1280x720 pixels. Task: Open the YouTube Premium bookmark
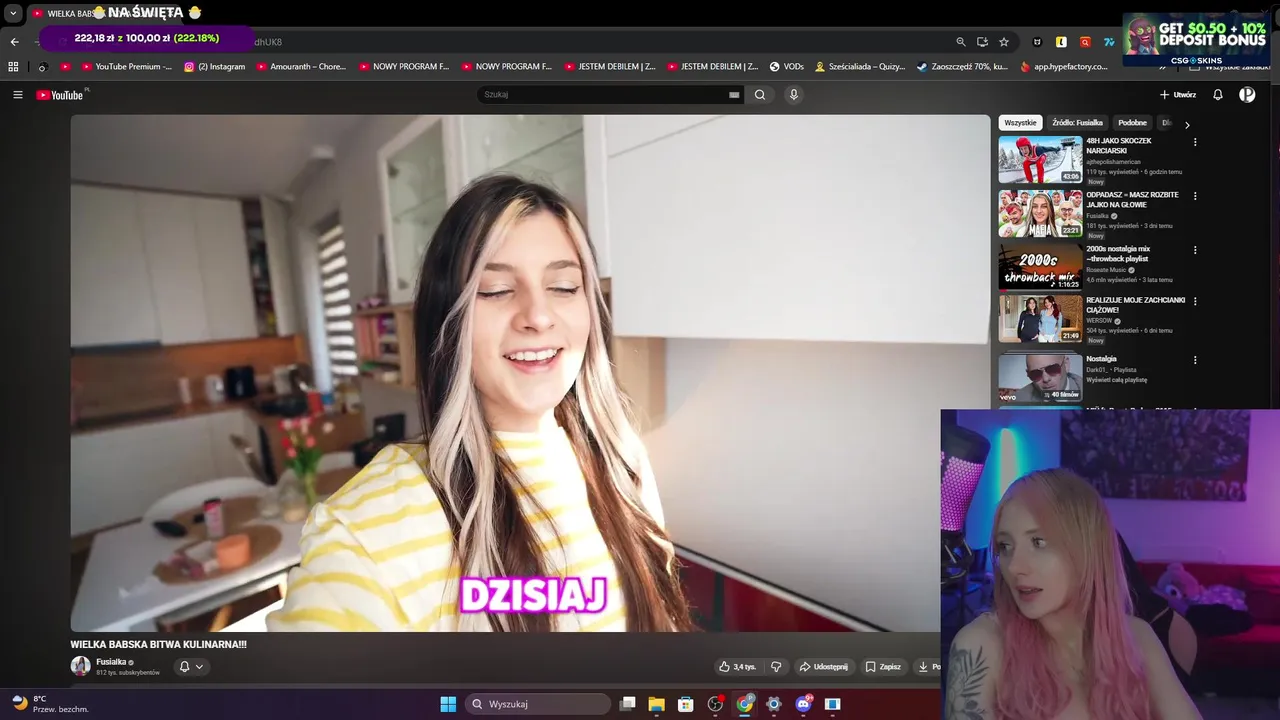pyautogui.click(x=127, y=67)
